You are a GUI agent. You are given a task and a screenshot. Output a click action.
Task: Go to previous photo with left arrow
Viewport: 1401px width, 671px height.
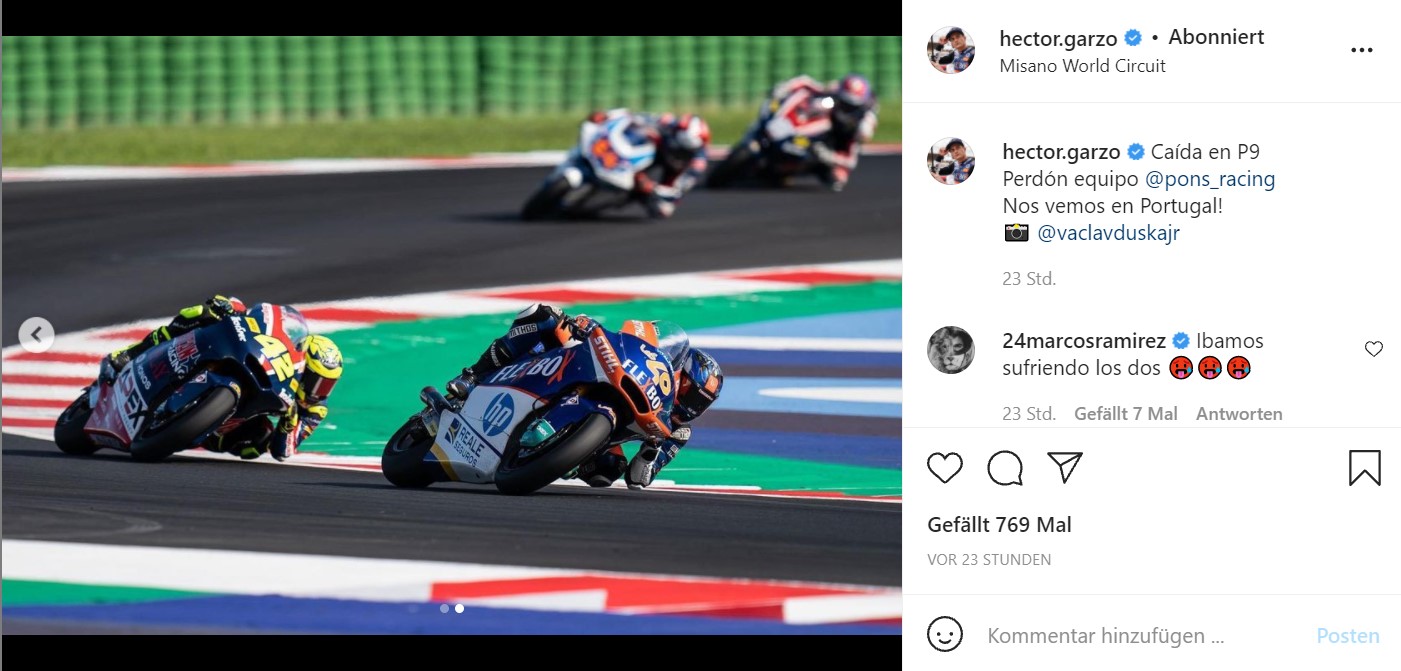point(36,335)
